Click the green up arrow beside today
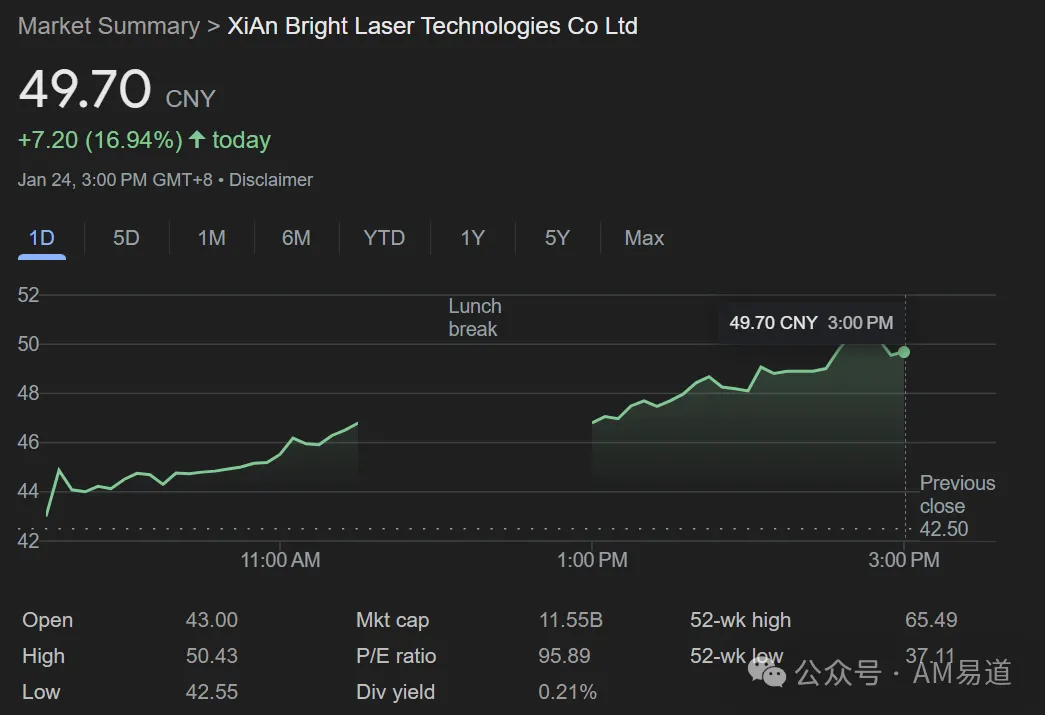The image size is (1045, 715). coord(197,139)
